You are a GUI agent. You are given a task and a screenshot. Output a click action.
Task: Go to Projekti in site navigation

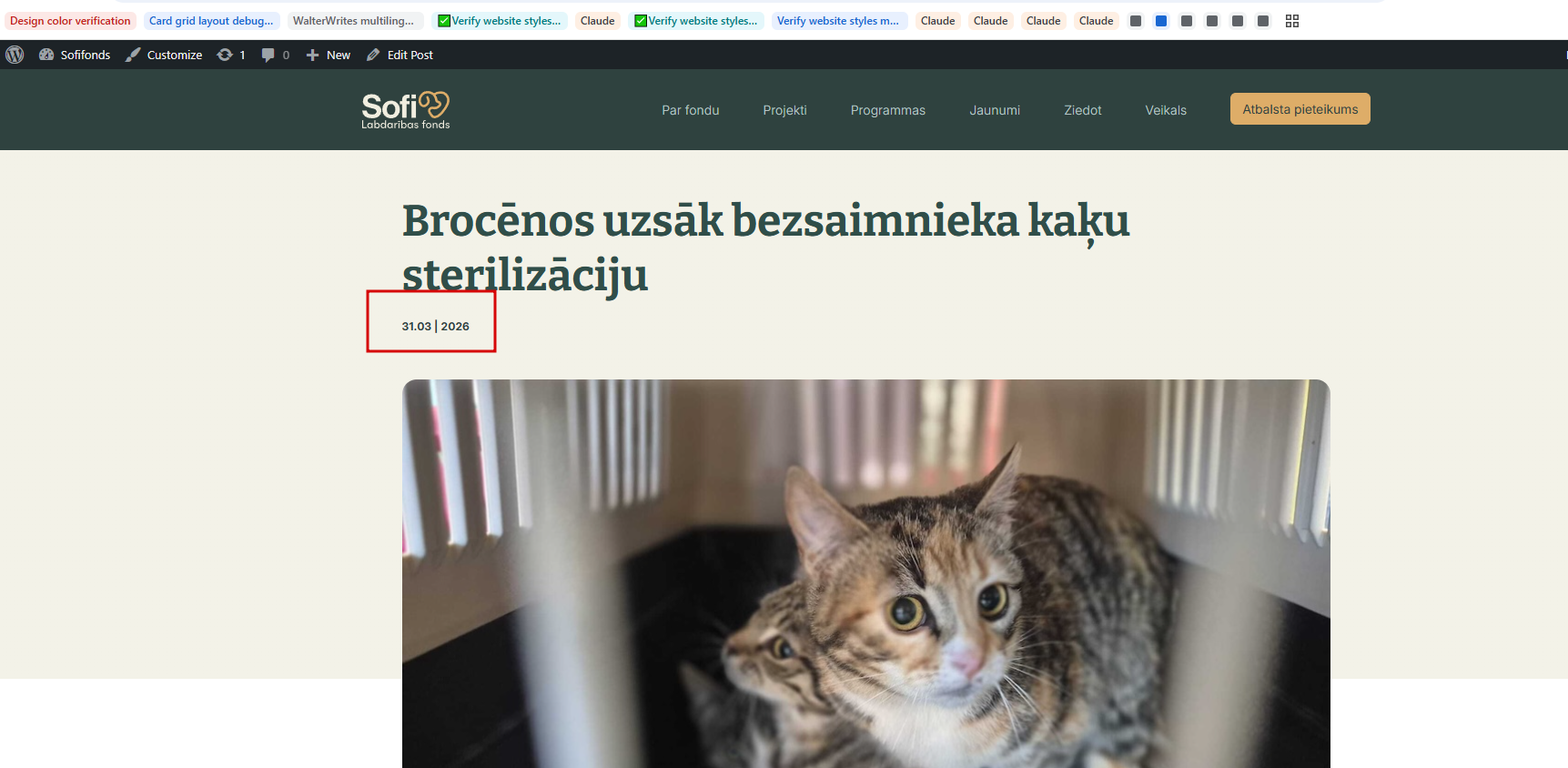click(x=785, y=110)
